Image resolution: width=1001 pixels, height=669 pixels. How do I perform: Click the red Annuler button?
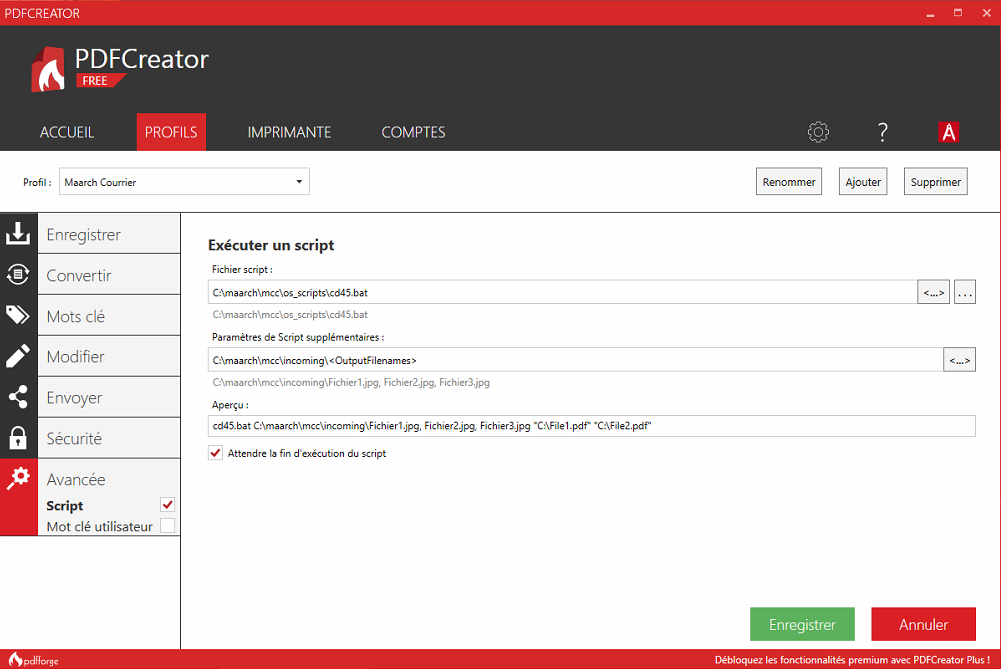[923, 624]
